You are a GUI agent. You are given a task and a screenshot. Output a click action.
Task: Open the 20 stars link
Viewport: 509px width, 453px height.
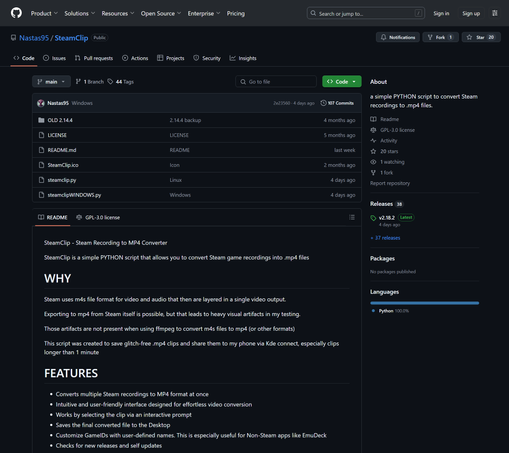[384, 151]
